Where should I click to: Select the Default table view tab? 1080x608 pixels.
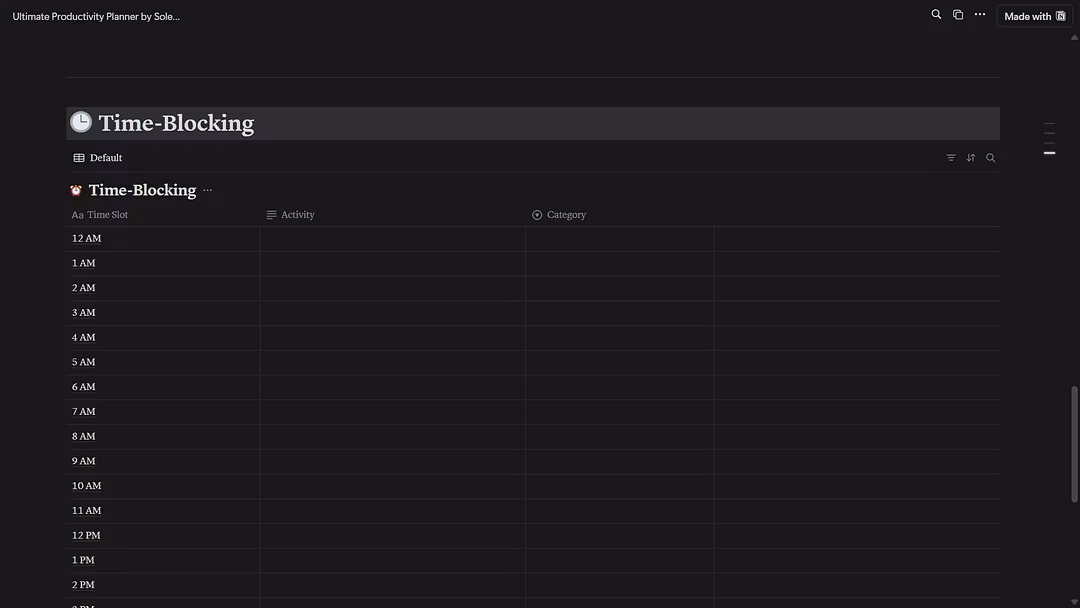[98, 158]
